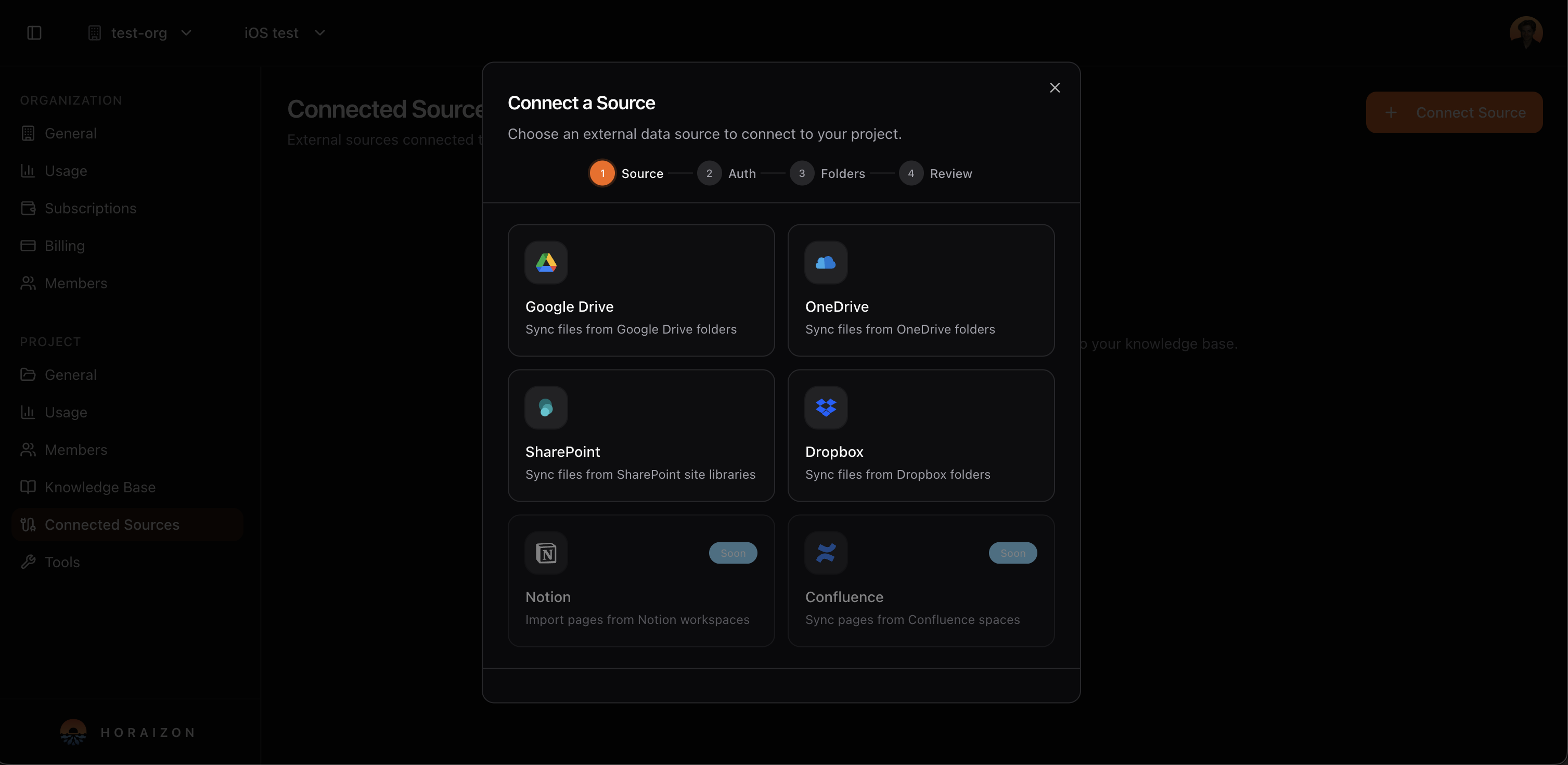Click the Notion source icon
Viewport: 1568px width, 765px height.
pos(545,553)
